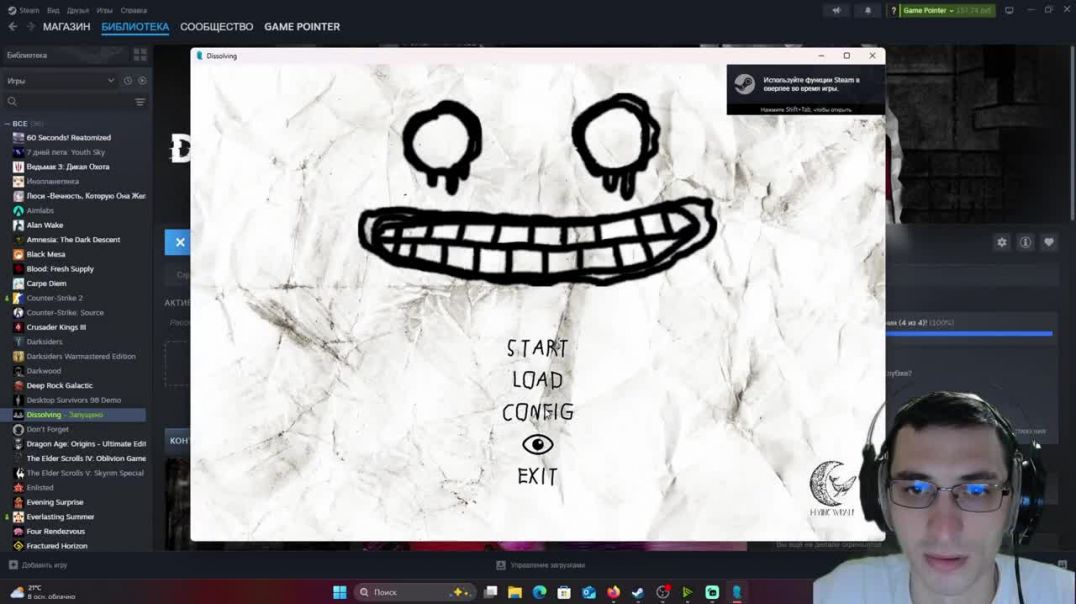Open the Steam notifications bell
Screen dimensions: 1076x604
(x=868, y=10)
